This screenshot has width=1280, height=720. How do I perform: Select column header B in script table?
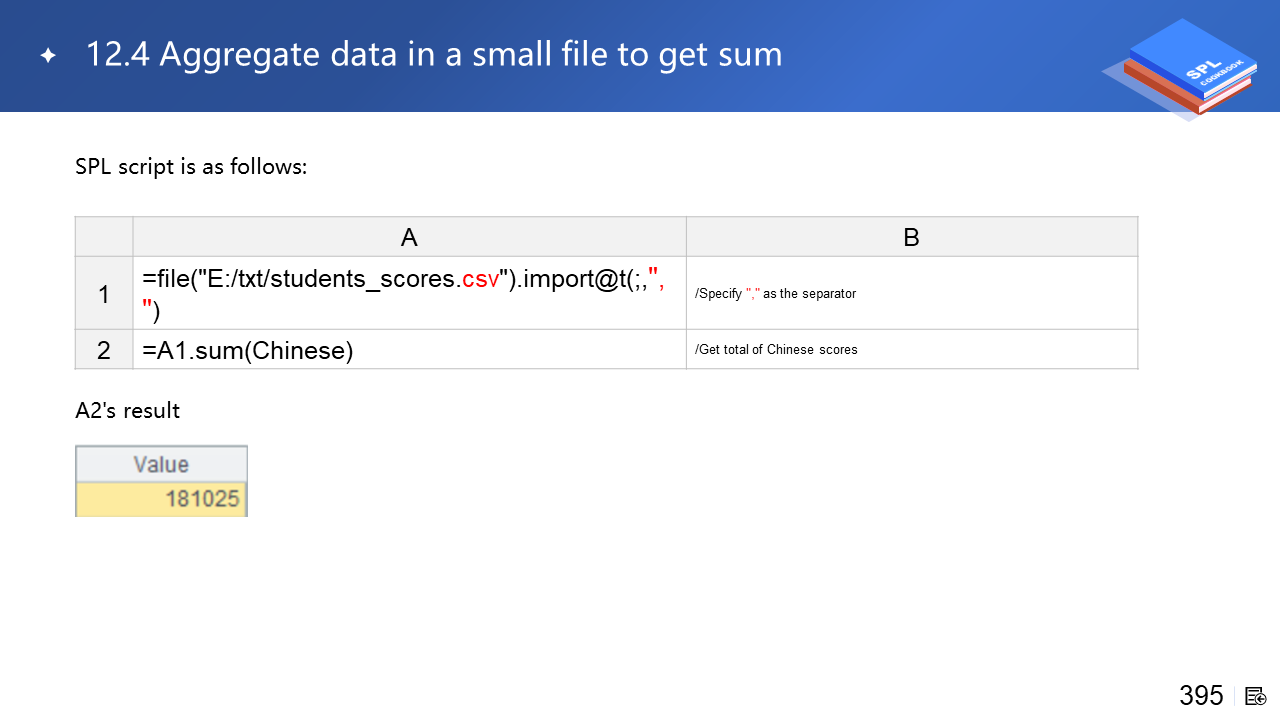pos(911,237)
